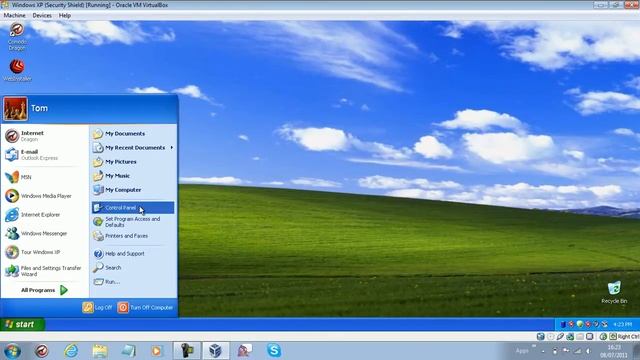Click blue Comodo shield in XP tray
640x360 pixels.
[563, 324]
